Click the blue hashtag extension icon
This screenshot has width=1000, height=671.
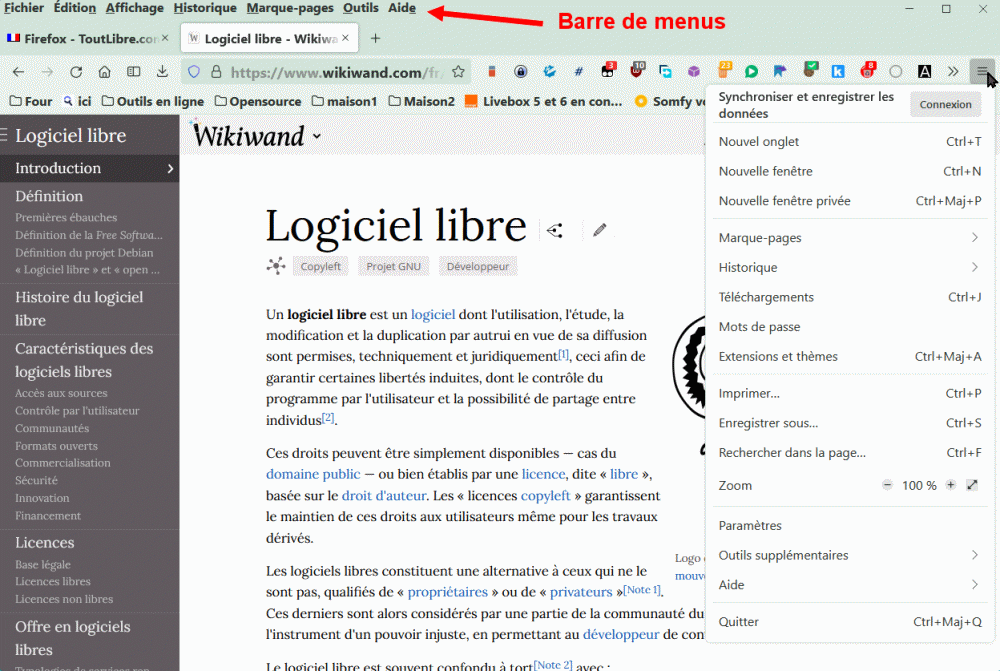[x=578, y=72]
